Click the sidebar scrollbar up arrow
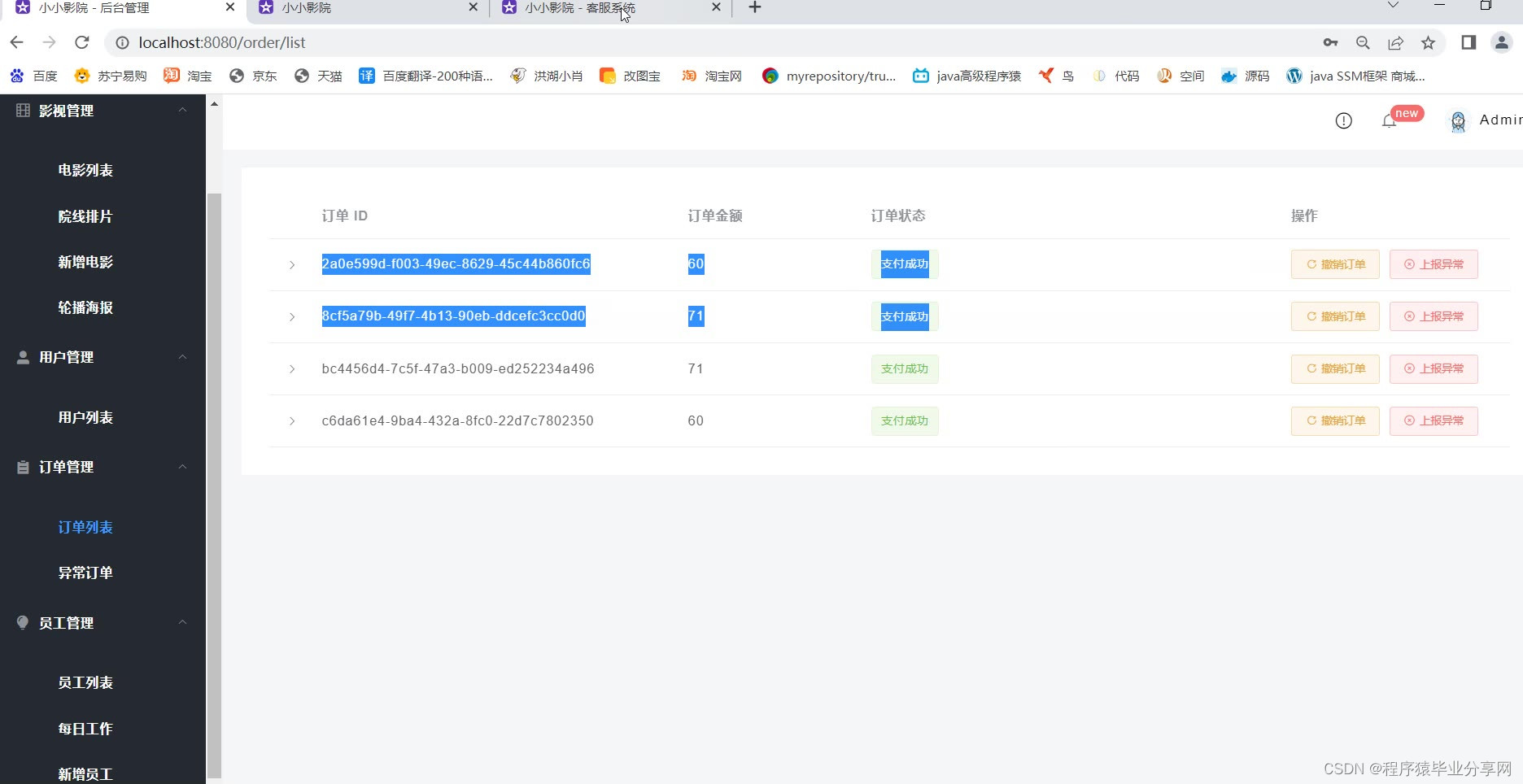Viewport: 1523px width, 784px height. point(214,104)
